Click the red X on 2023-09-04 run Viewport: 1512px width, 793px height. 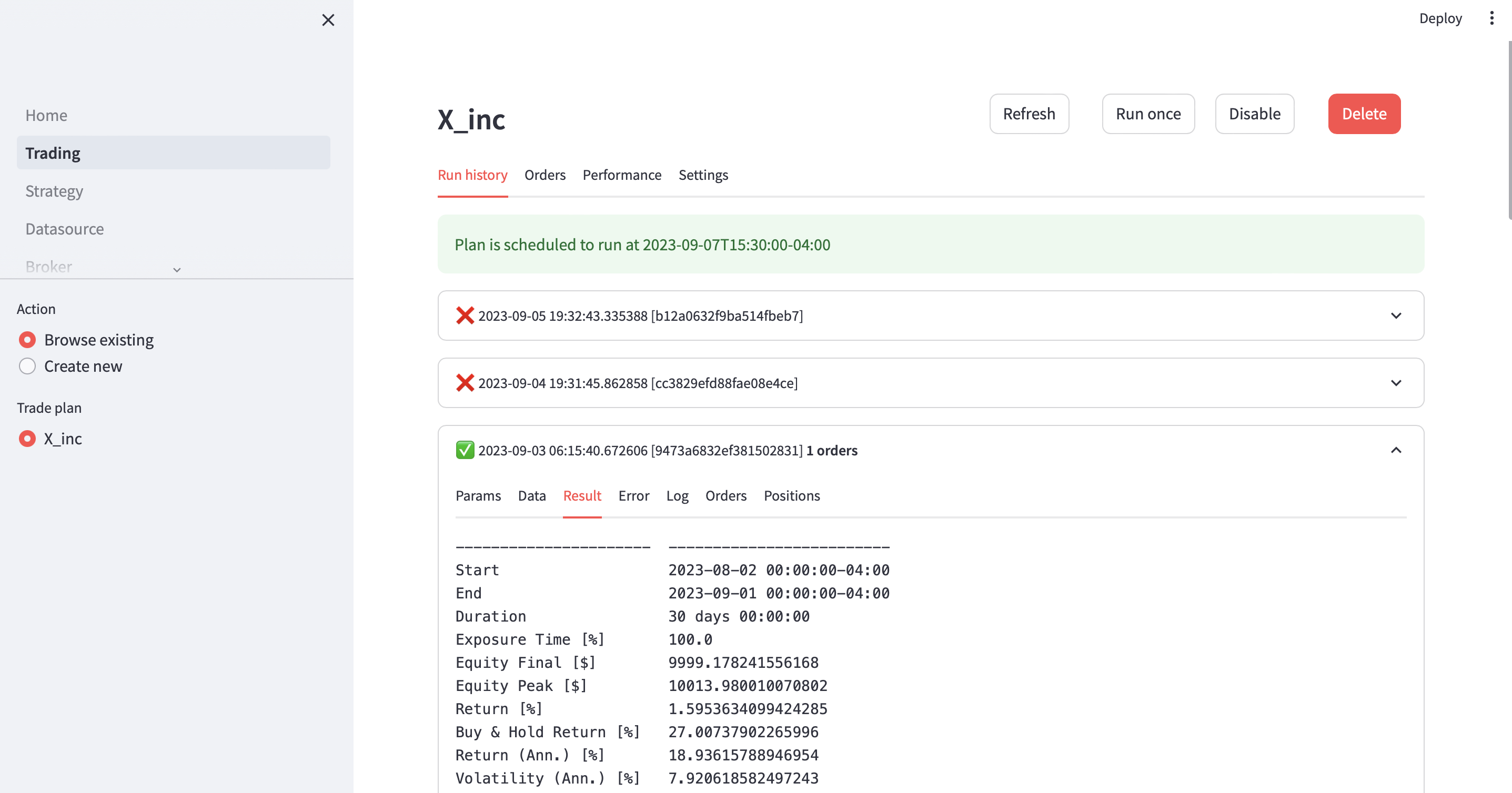[x=465, y=383]
